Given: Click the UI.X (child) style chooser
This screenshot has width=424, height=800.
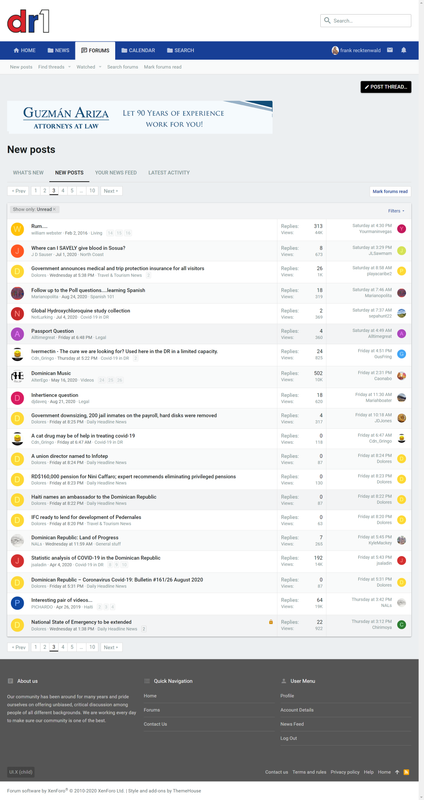Looking at the screenshot, I should pyautogui.click(x=21, y=772).
